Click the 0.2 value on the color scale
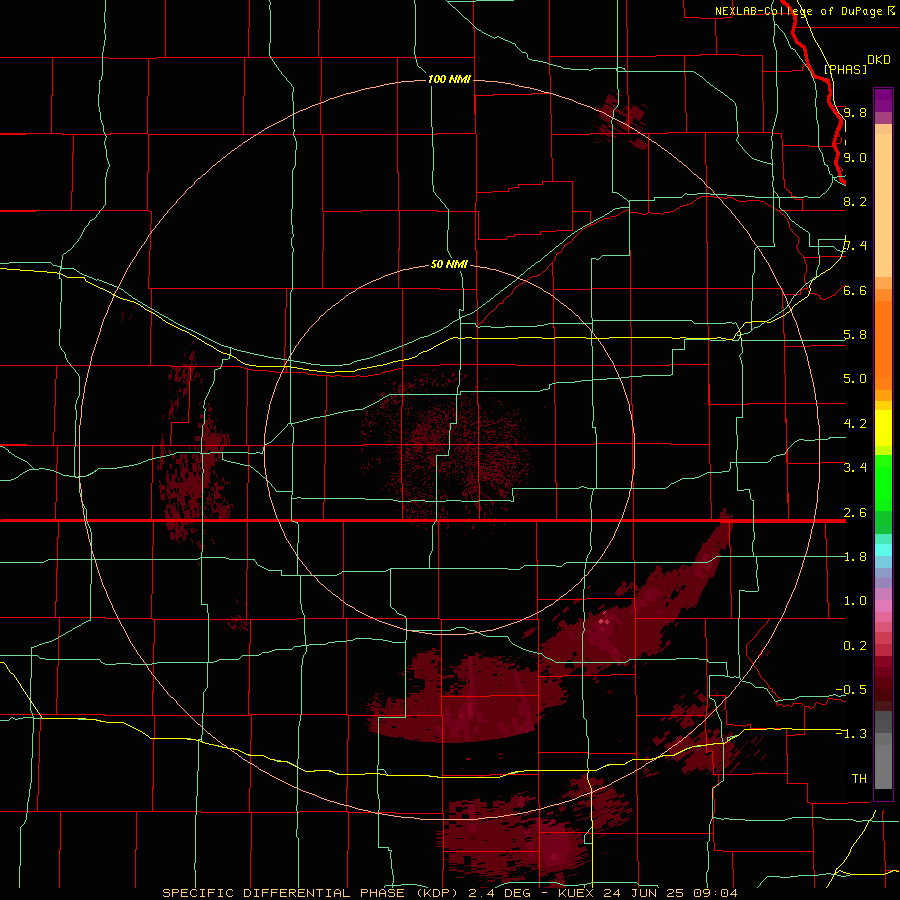Viewport: 900px width, 900px height. [x=855, y=646]
